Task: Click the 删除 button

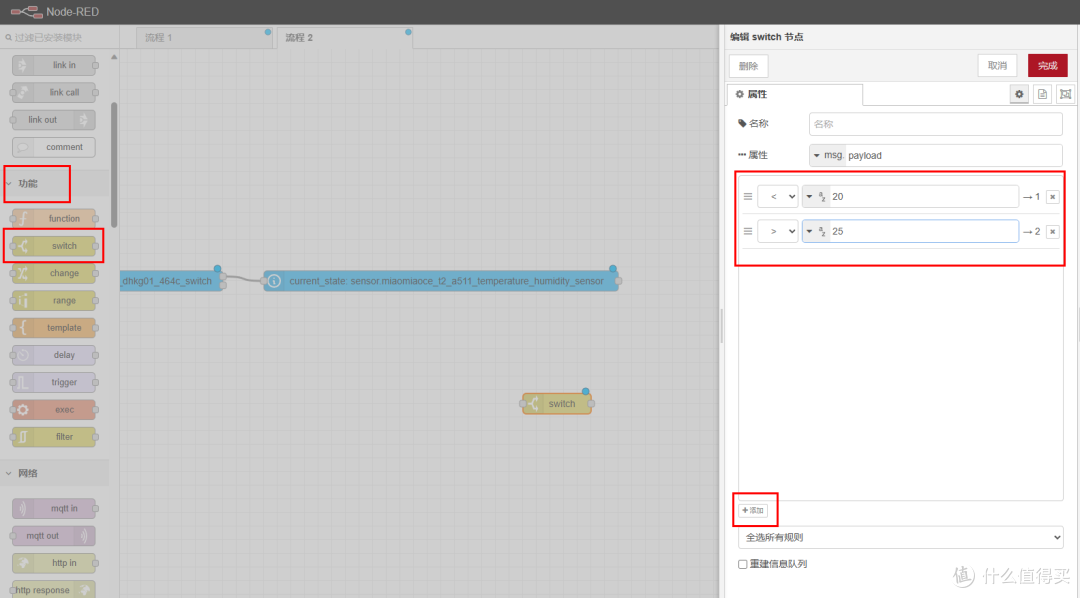Action: [x=749, y=66]
